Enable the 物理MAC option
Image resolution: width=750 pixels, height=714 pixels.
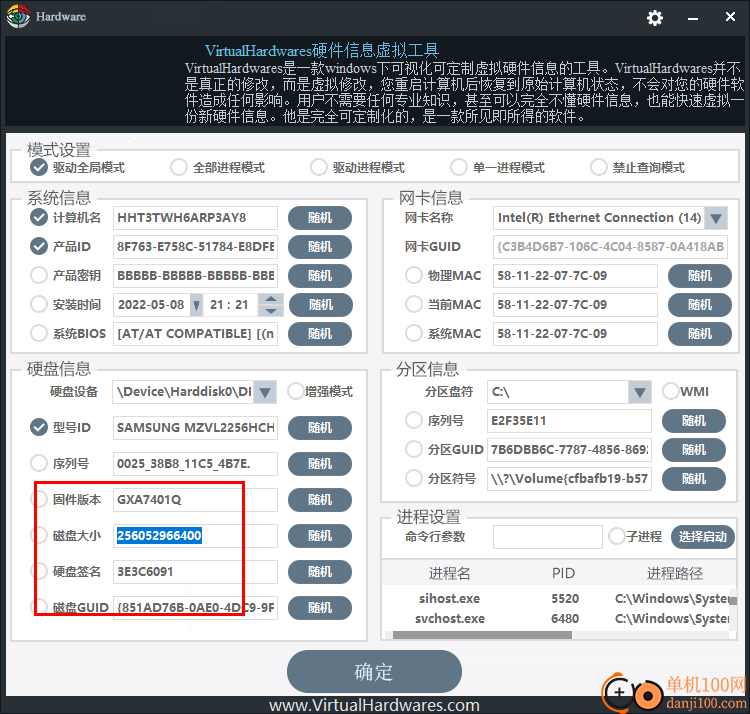(x=414, y=275)
